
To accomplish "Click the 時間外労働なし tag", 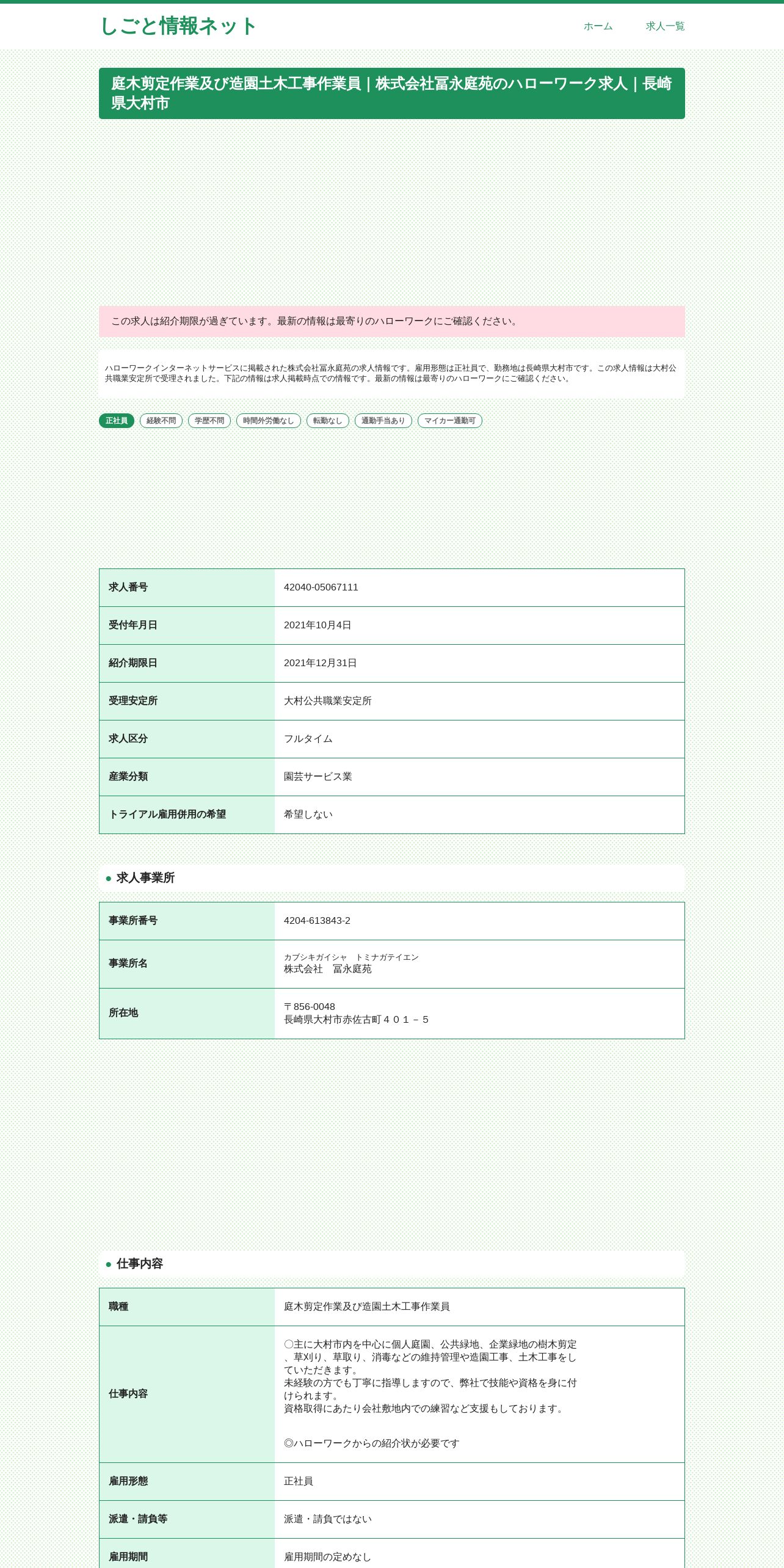I will pos(269,421).
